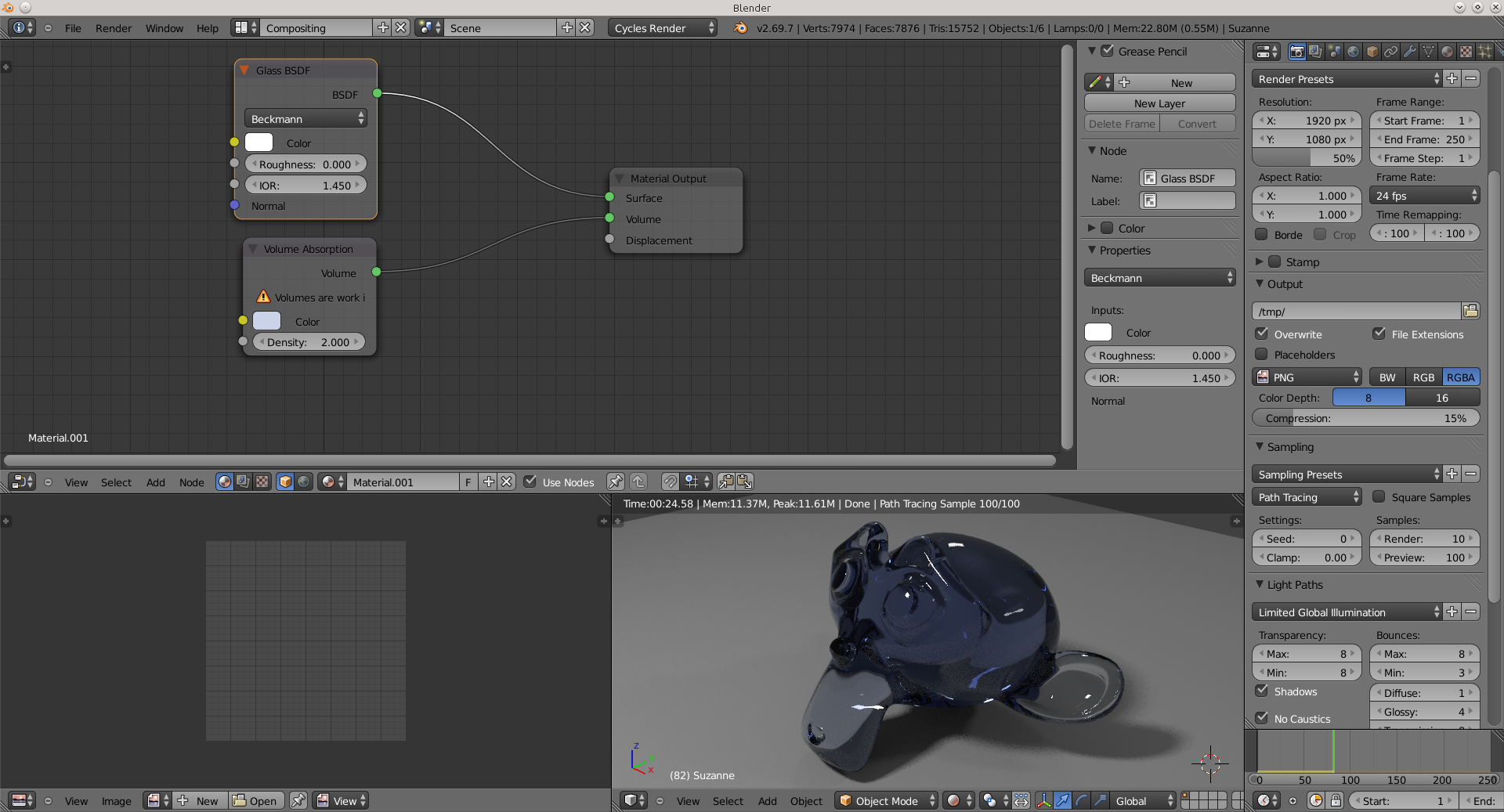This screenshot has width=1504, height=812.
Task: Set color depth to 16
Action: [x=1443, y=398]
